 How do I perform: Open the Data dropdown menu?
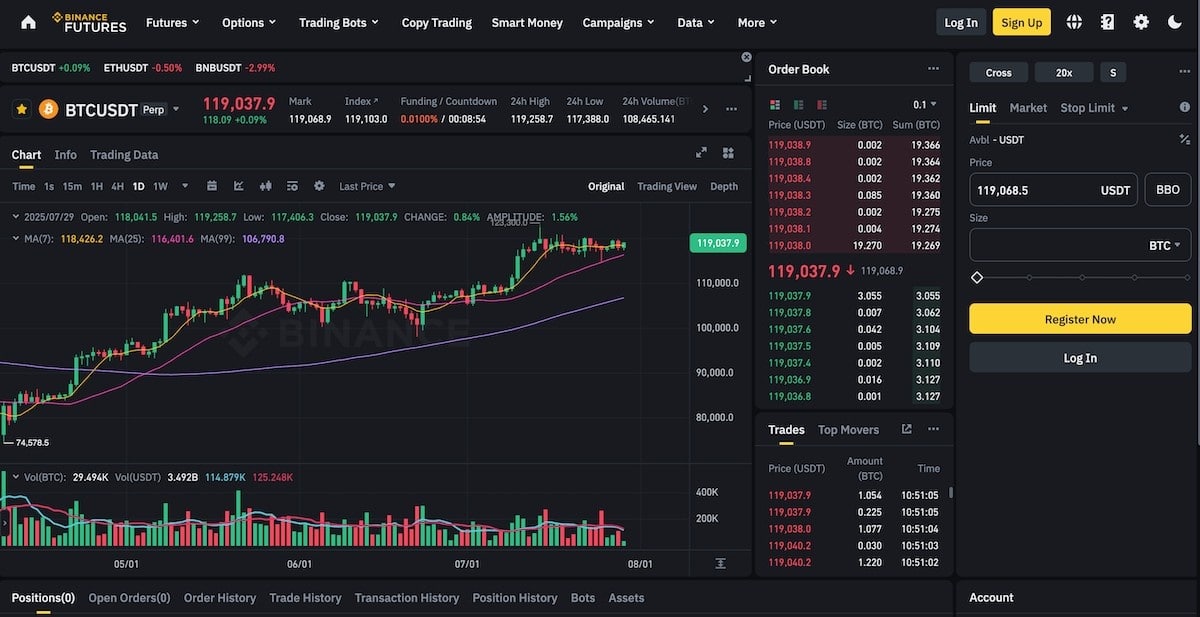coord(696,22)
